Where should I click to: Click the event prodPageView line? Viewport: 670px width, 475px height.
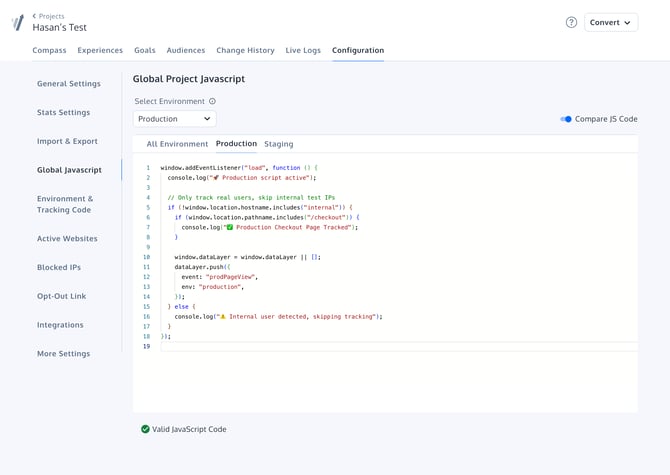(x=220, y=277)
